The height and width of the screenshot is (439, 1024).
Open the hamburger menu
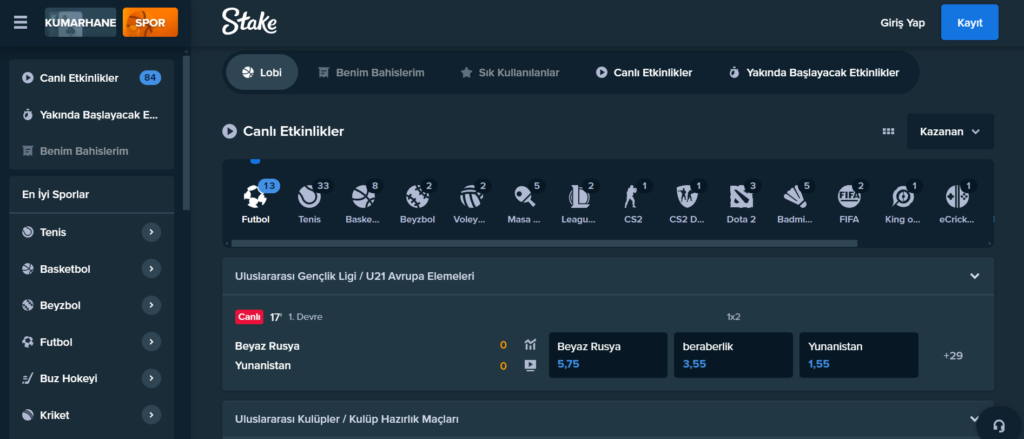point(21,23)
